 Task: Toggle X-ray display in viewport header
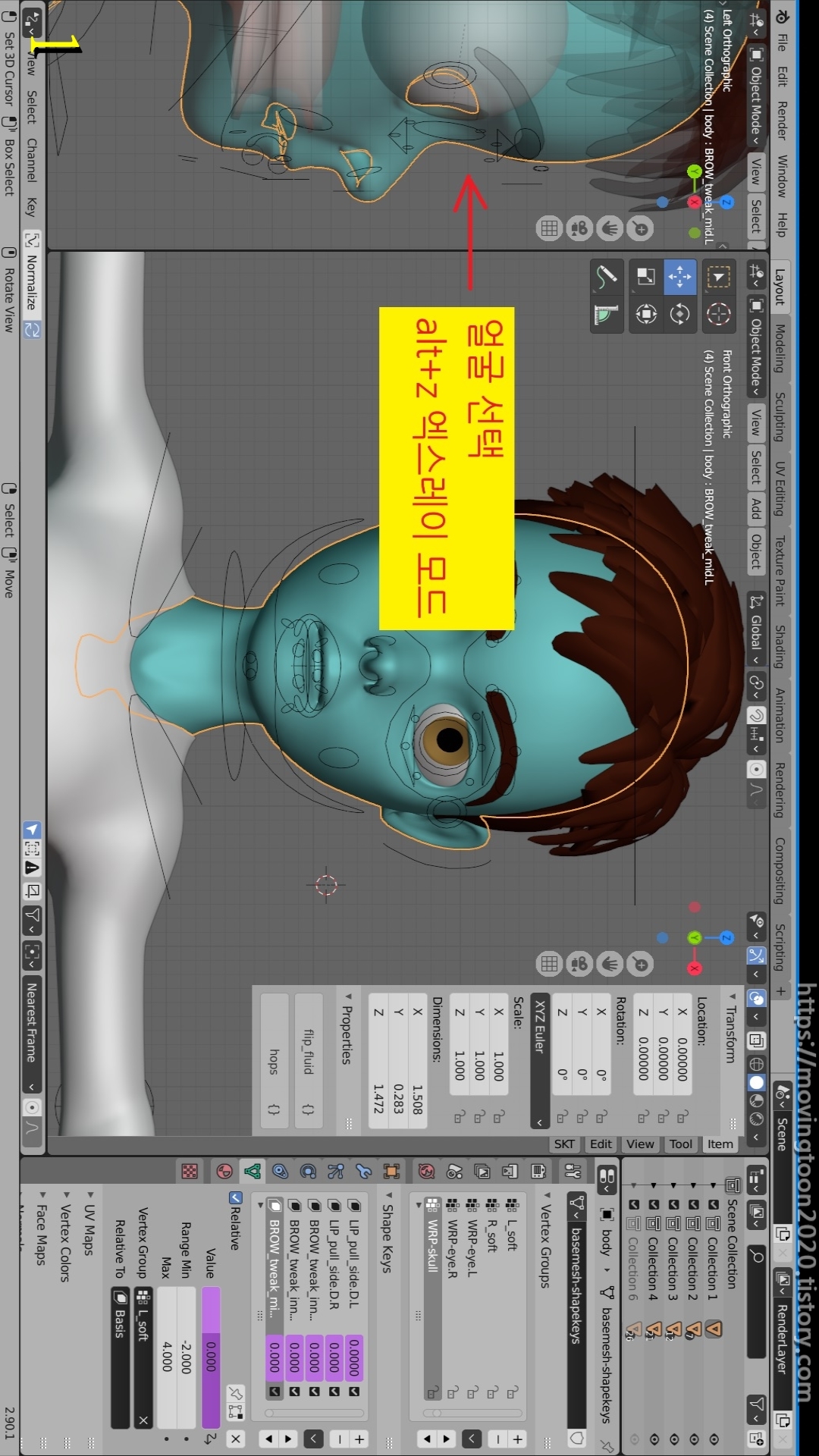[756, 1040]
